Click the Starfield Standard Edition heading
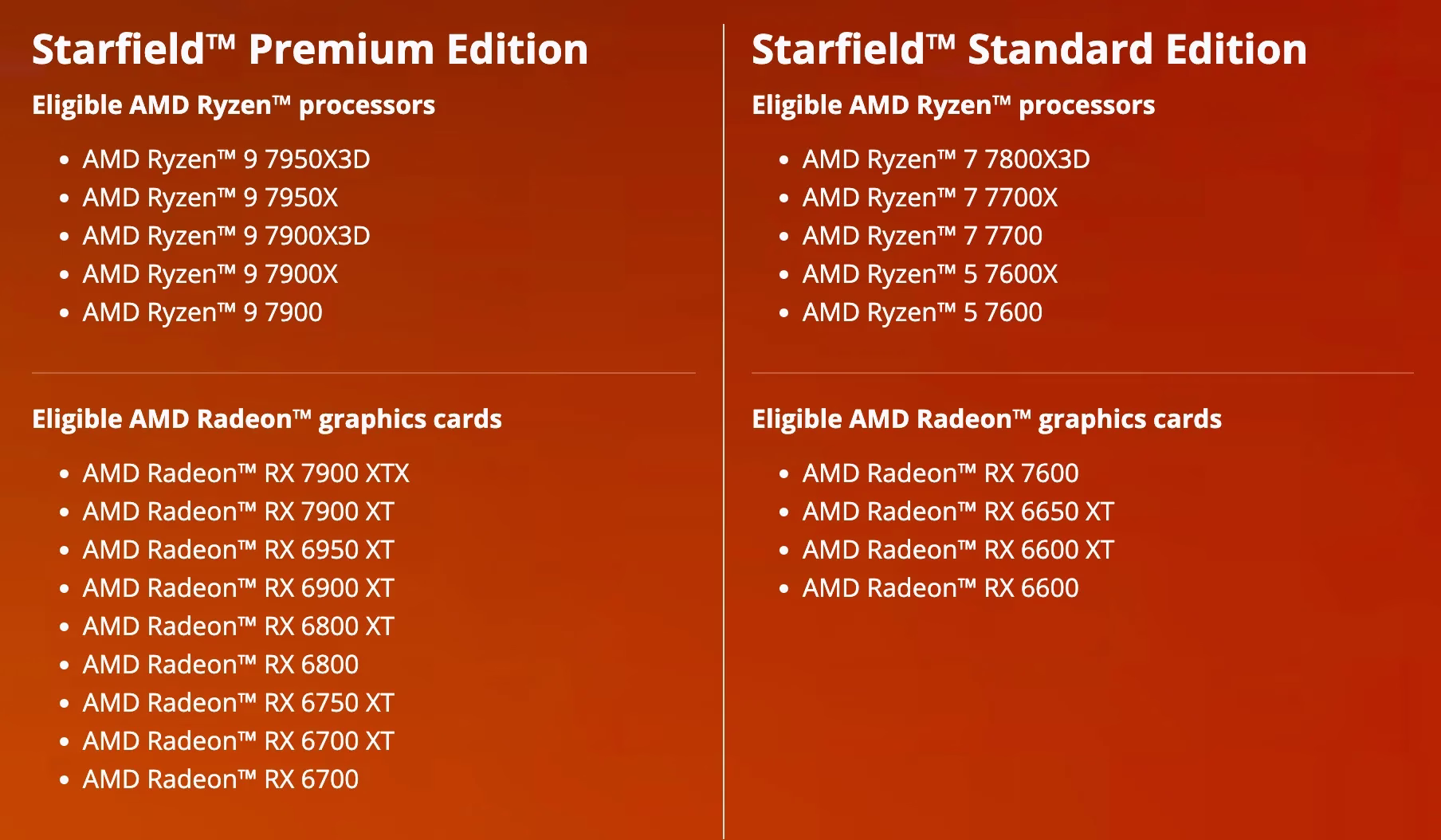Image resolution: width=1441 pixels, height=840 pixels. pyautogui.click(x=1029, y=49)
